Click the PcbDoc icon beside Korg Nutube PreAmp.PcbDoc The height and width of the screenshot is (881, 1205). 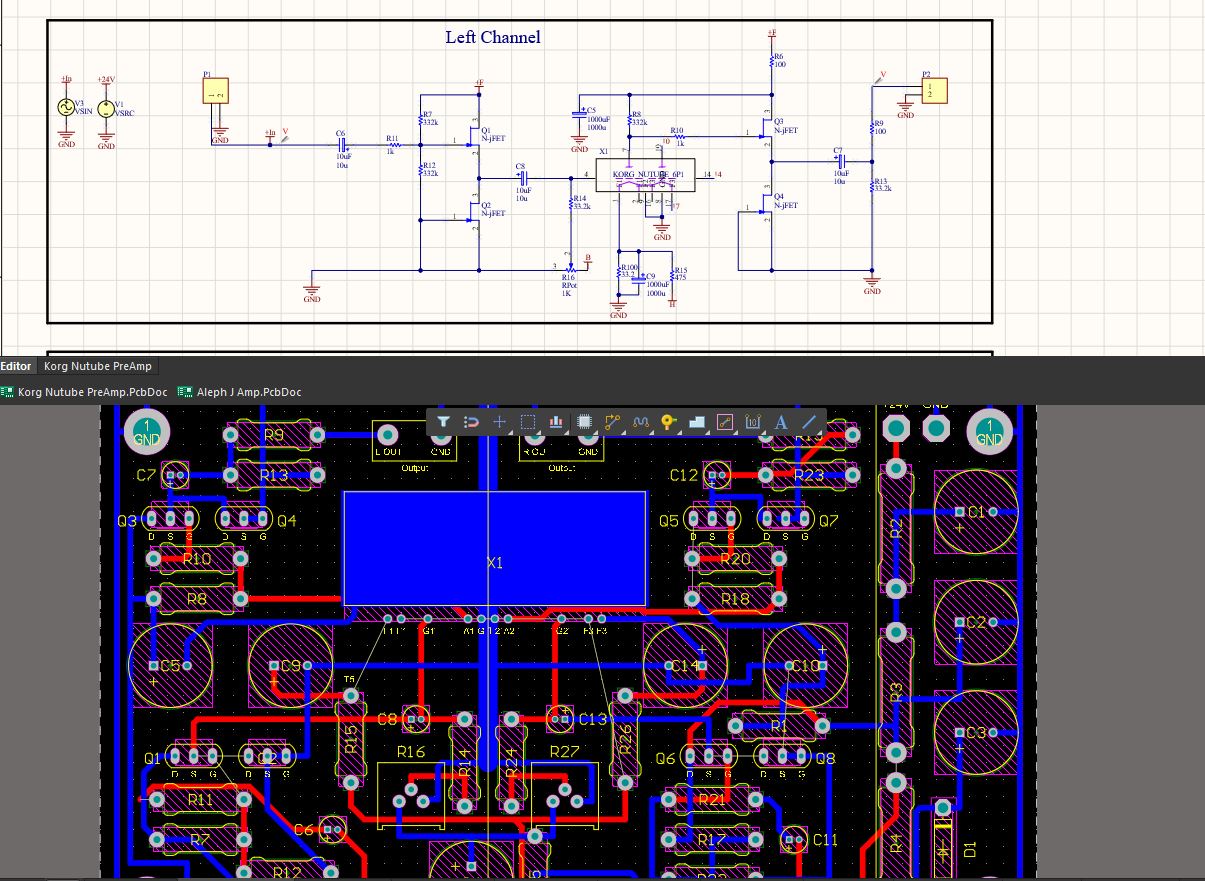[7, 392]
